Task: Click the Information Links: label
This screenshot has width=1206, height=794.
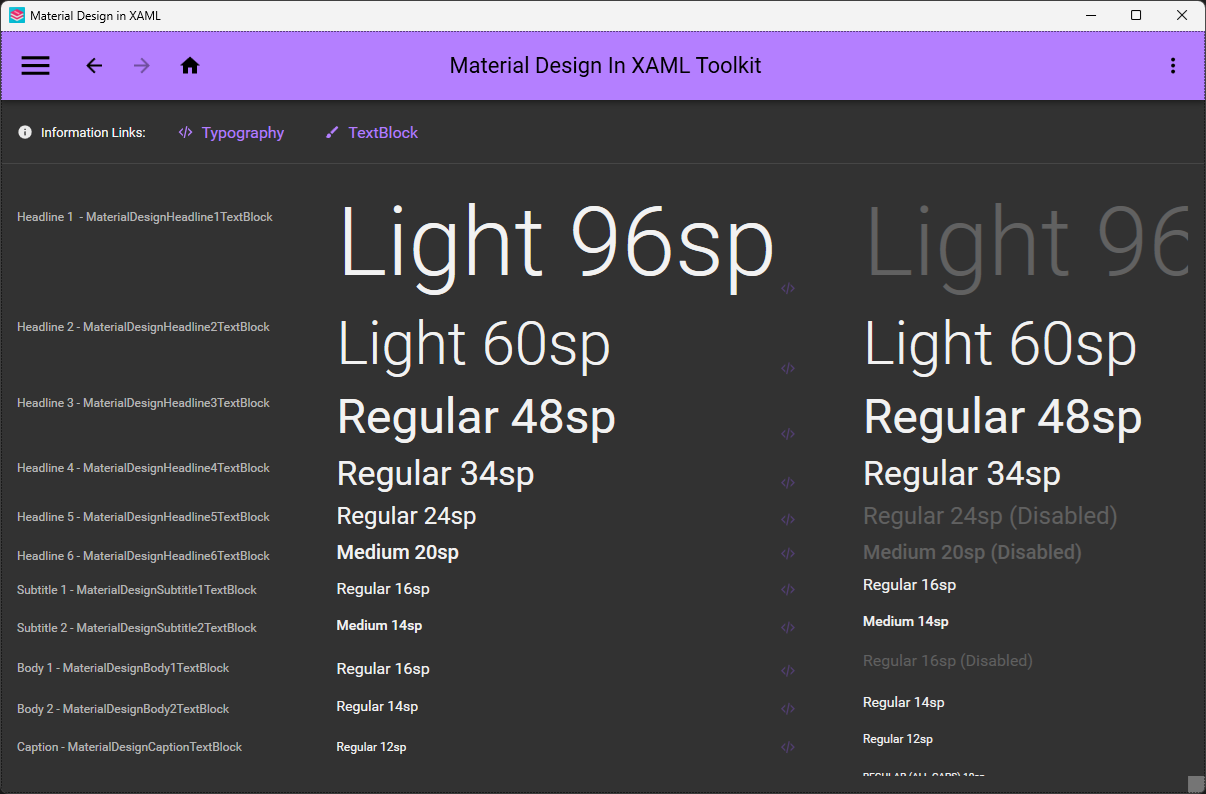Action: point(93,133)
